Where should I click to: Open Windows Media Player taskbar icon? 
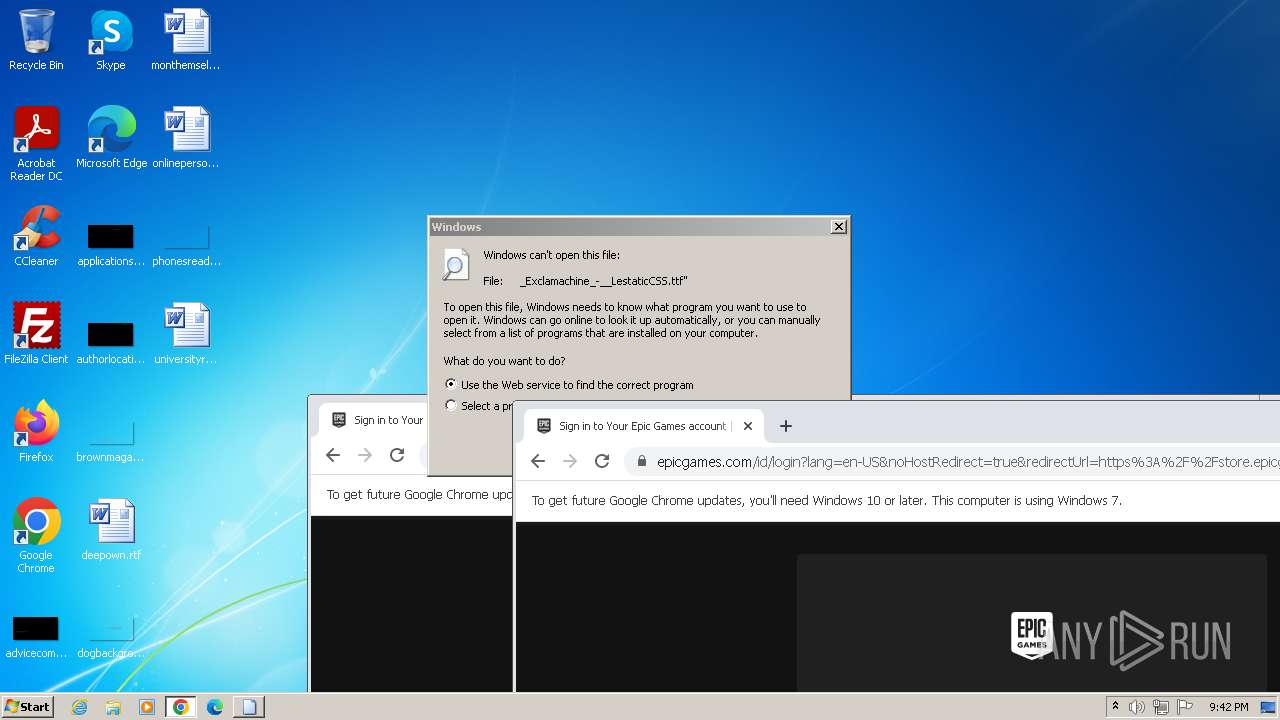pyautogui.click(x=147, y=707)
